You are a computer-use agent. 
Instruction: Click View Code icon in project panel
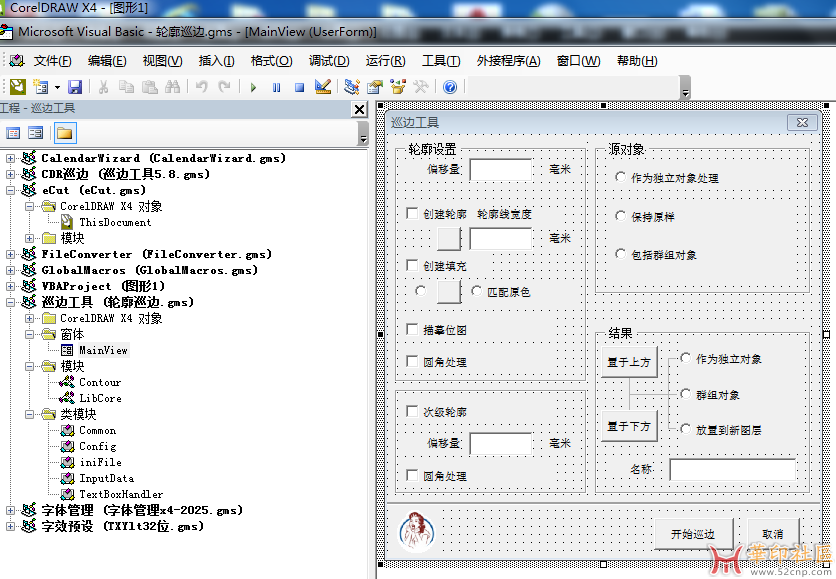[x=13, y=133]
